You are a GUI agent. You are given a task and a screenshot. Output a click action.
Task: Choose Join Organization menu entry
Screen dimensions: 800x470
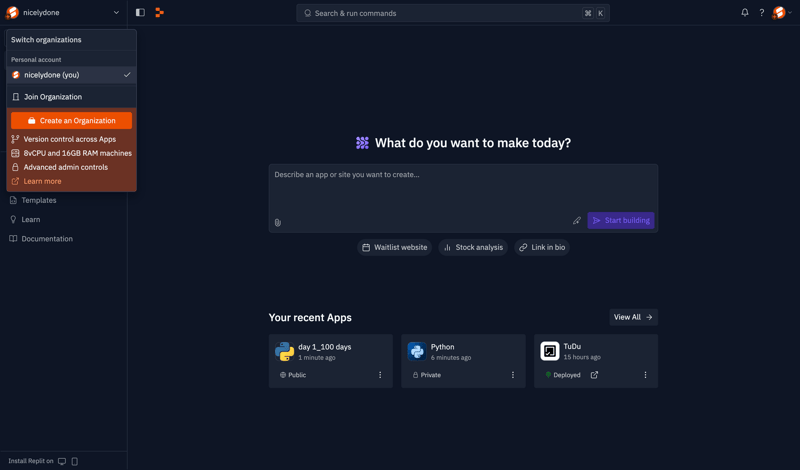[71, 97]
